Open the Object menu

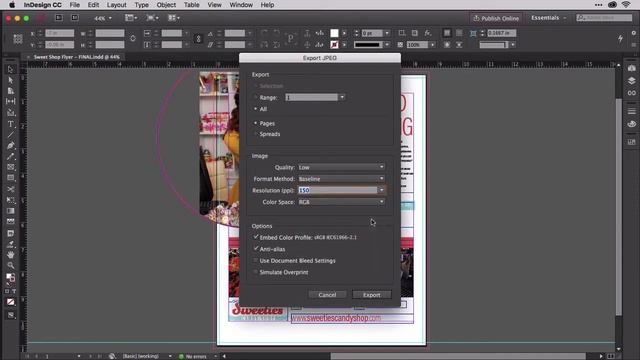click(x=166, y=5)
